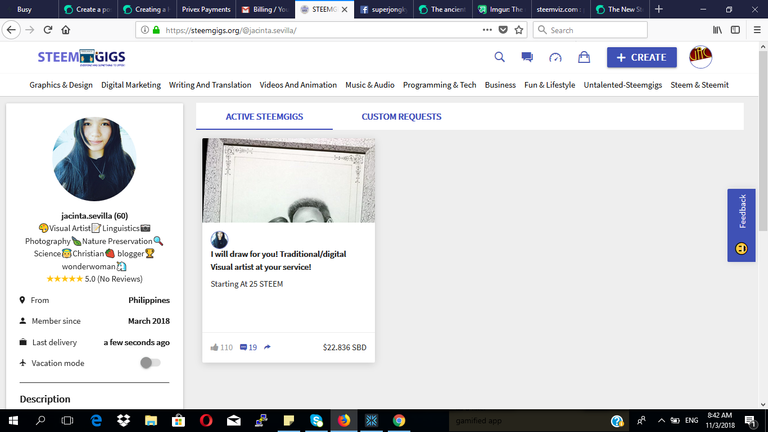Open the SteemGigs search icon

(499, 57)
